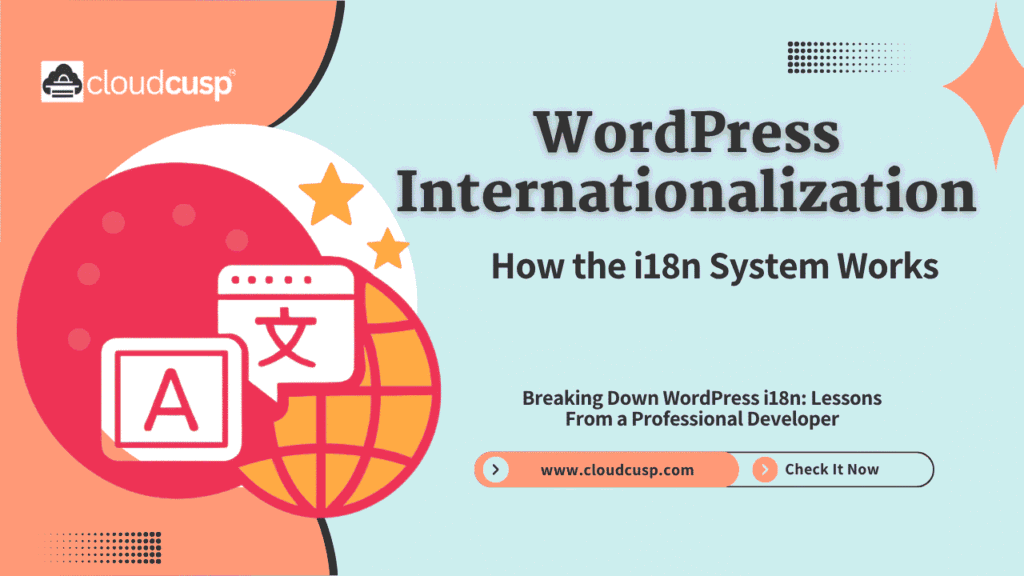Click the 'Internationalization' headline word
Image resolution: width=1024 pixels, height=576 pixels.
pos(686,191)
